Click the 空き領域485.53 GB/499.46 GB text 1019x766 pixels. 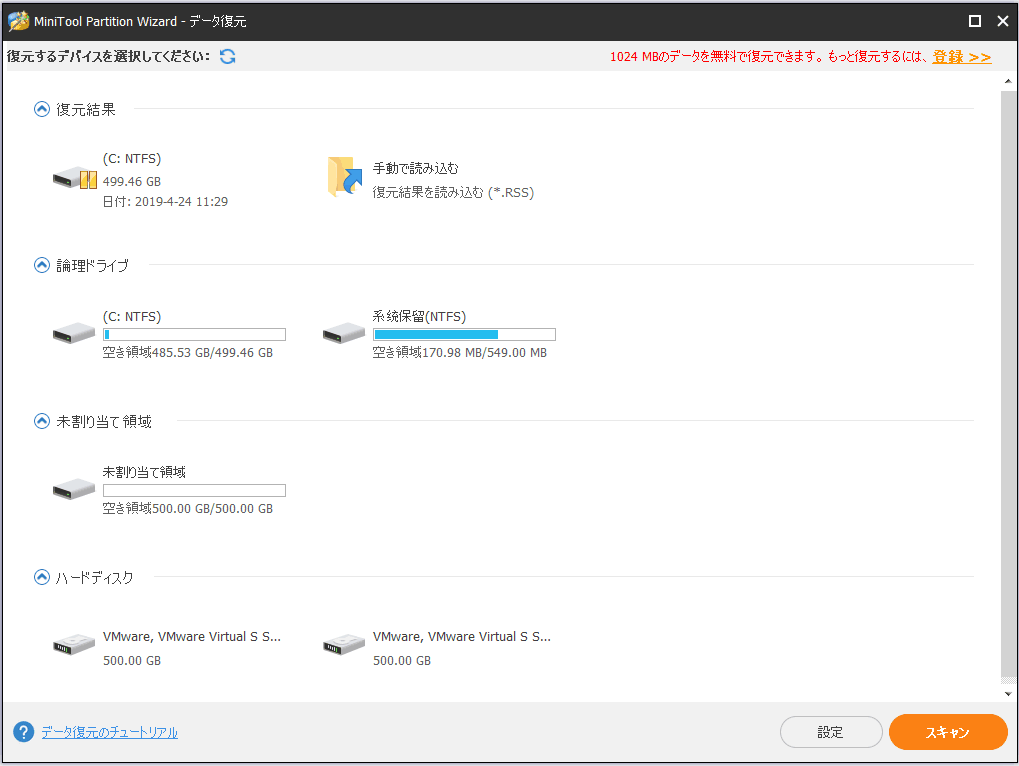188,353
